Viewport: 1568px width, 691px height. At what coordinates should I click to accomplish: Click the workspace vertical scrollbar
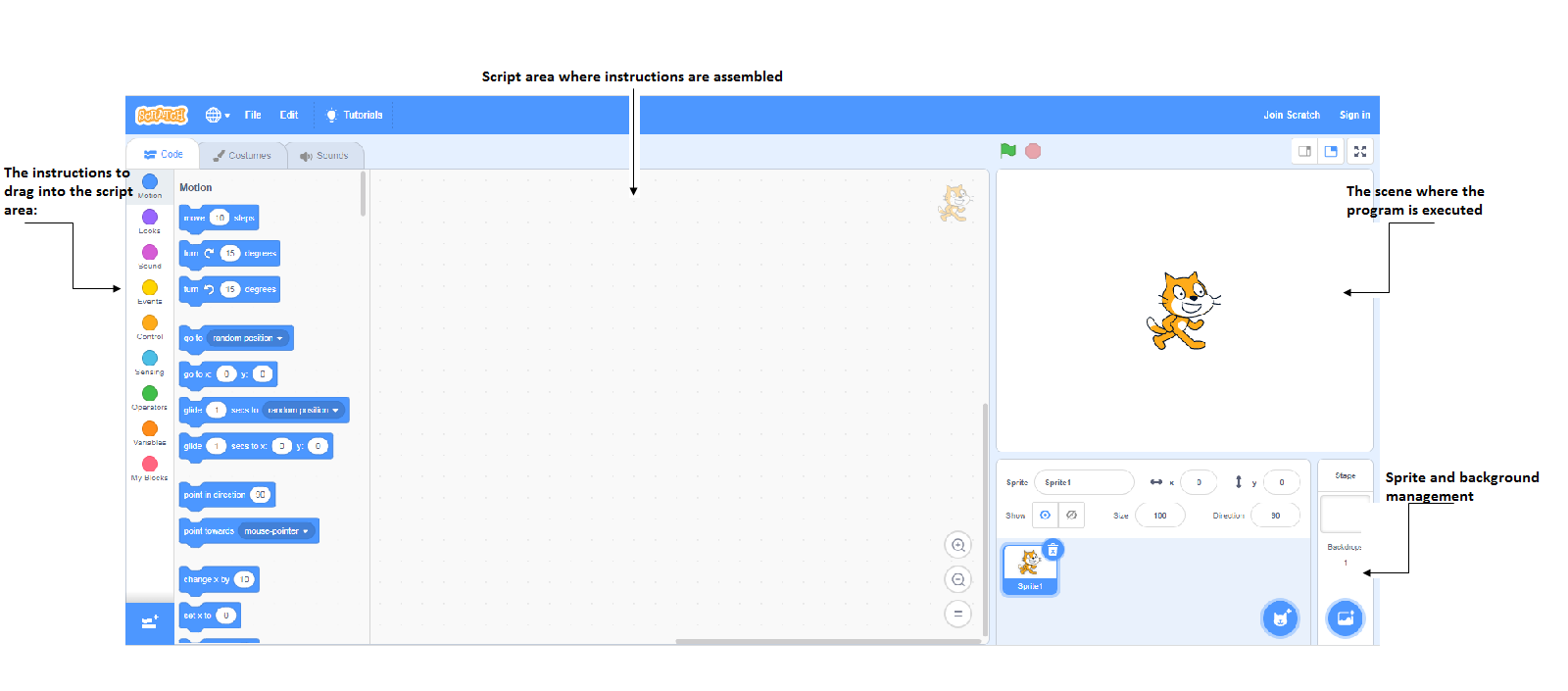tap(985, 520)
